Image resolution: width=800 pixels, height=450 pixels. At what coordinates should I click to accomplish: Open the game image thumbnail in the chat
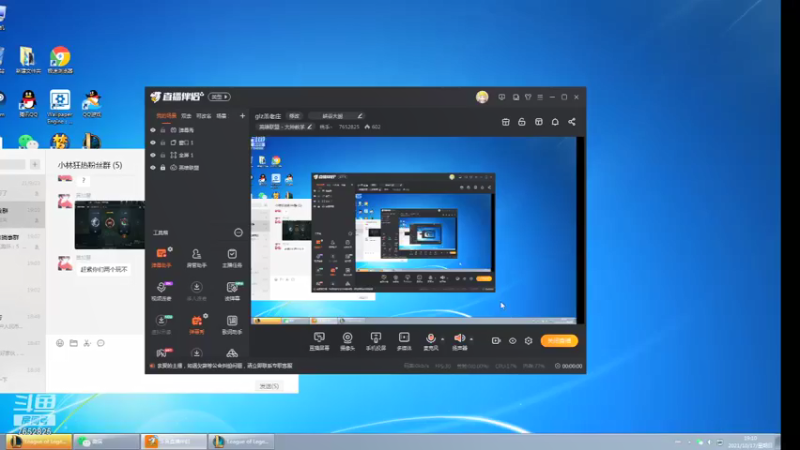(x=110, y=224)
